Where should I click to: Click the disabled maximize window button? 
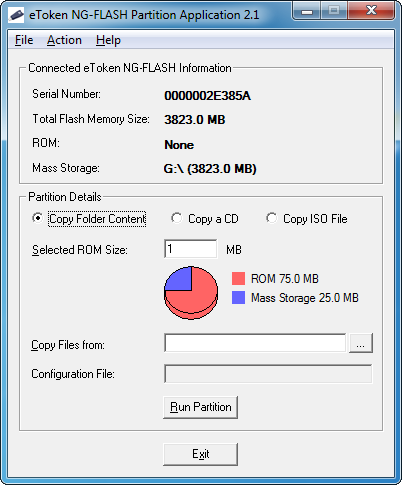[334, 11]
